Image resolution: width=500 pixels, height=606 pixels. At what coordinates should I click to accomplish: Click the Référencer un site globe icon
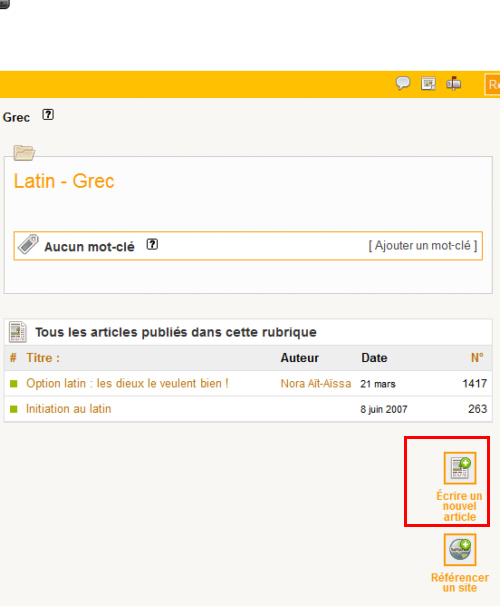tap(460, 550)
